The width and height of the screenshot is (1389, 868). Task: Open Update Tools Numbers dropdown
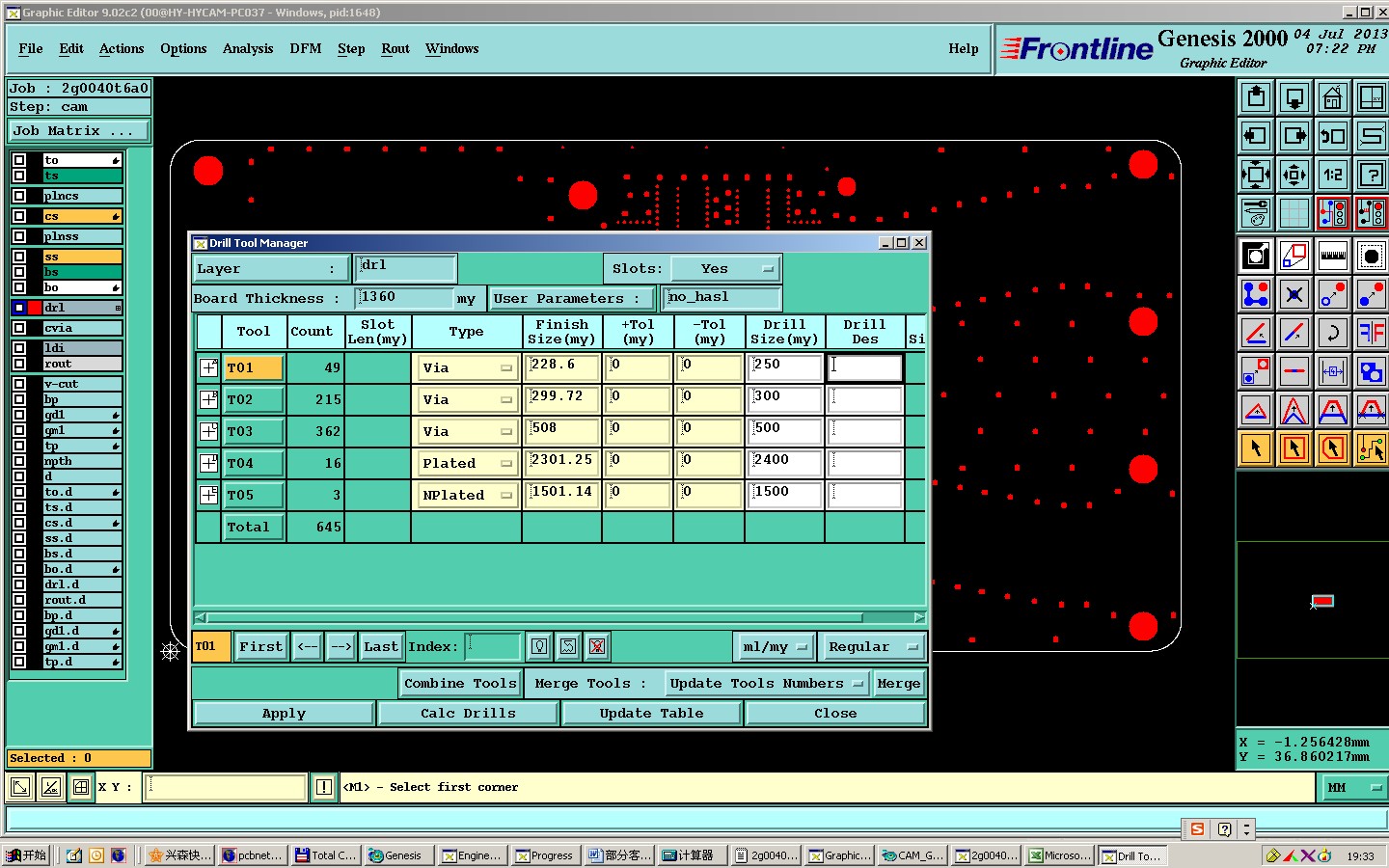coord(767,683)
